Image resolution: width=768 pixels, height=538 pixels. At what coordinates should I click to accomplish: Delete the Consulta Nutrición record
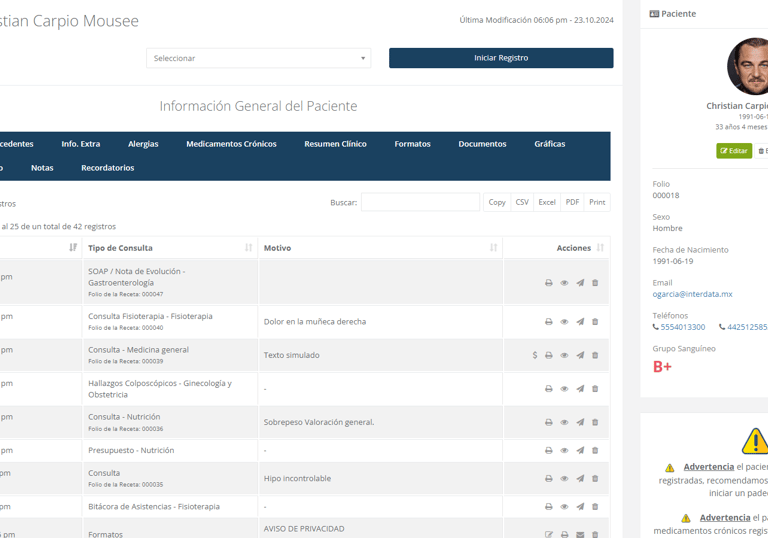595,422
